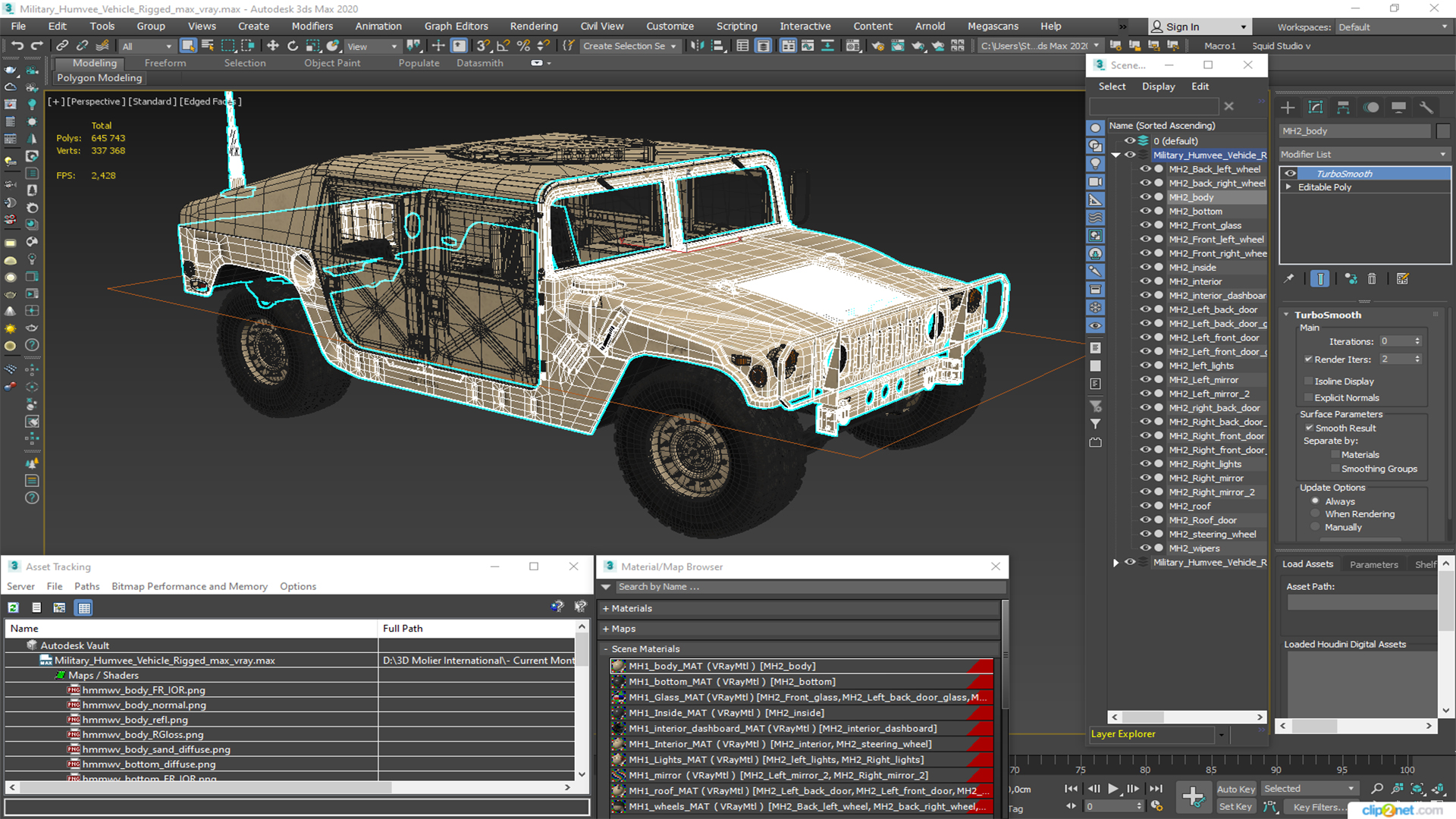Click the Play Animation button

[1113, 789]
